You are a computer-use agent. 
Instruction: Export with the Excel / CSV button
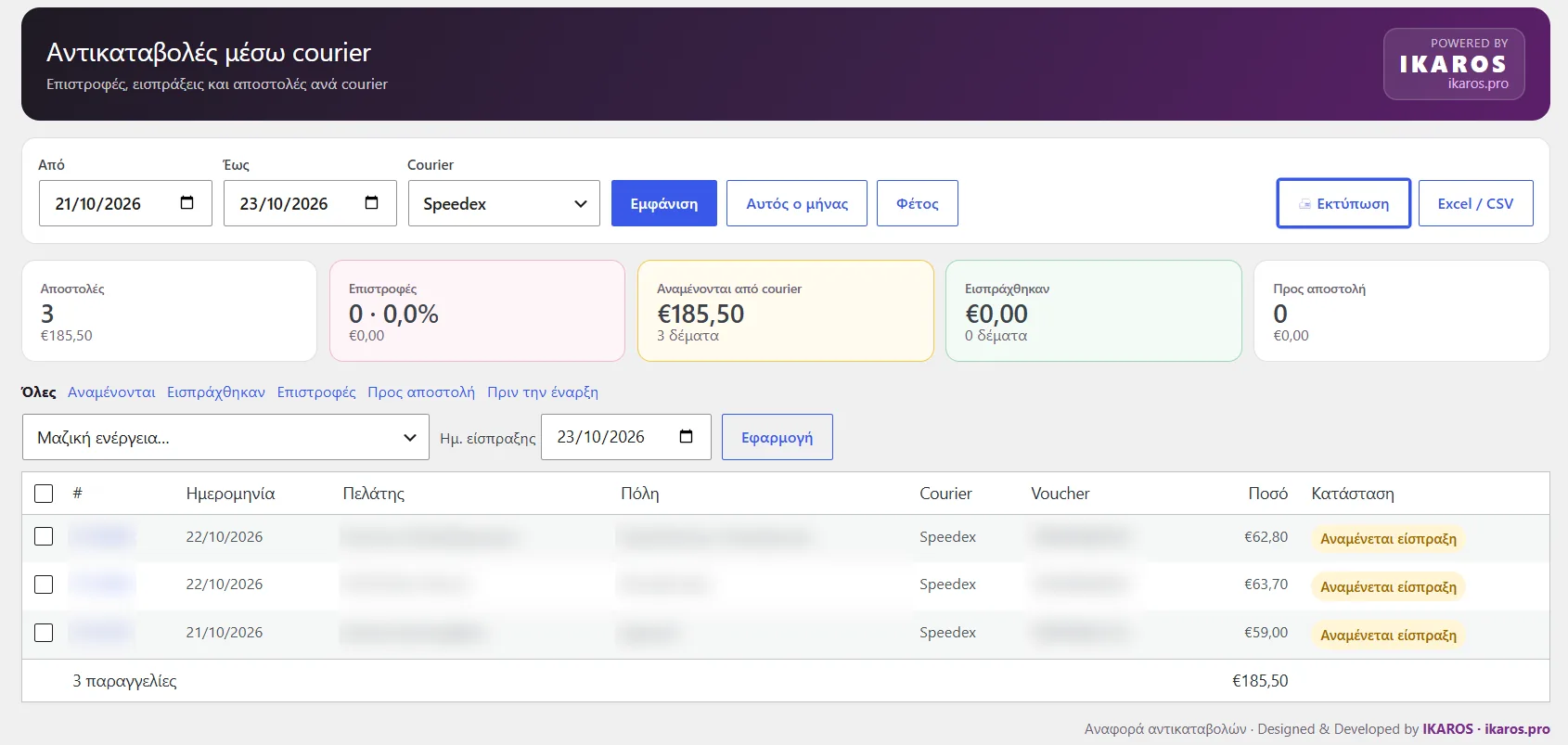[x=1475, y=203]
